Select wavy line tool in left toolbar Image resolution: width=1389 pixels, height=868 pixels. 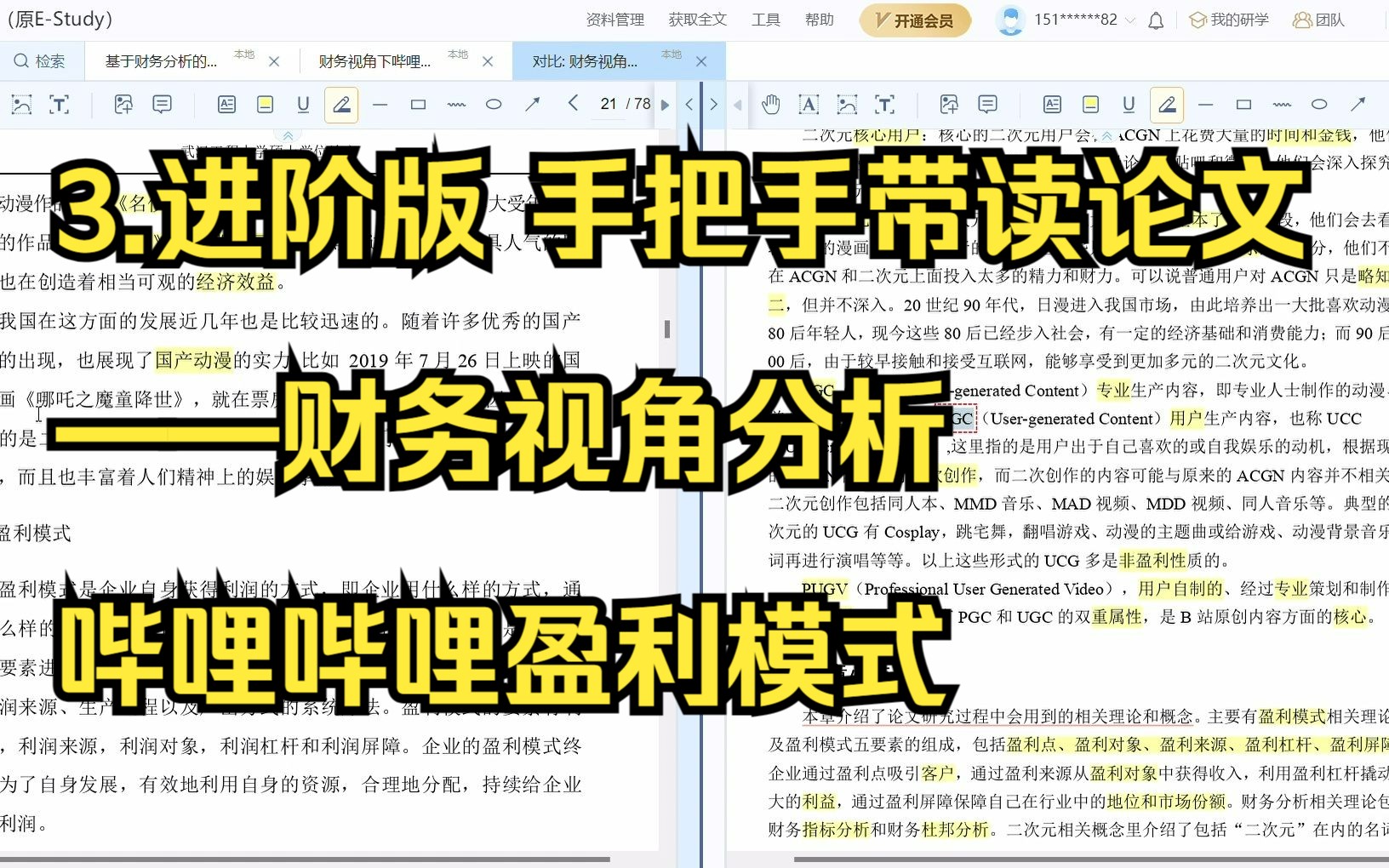coord(456,105)
